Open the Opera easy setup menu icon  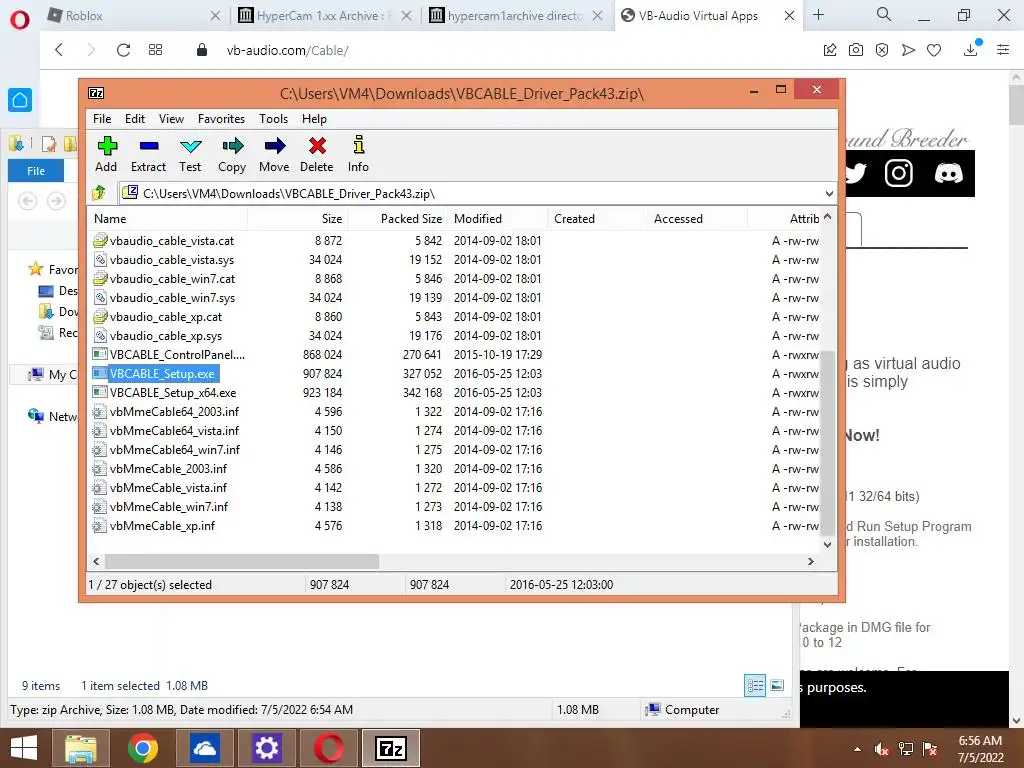coord(1003,50)
